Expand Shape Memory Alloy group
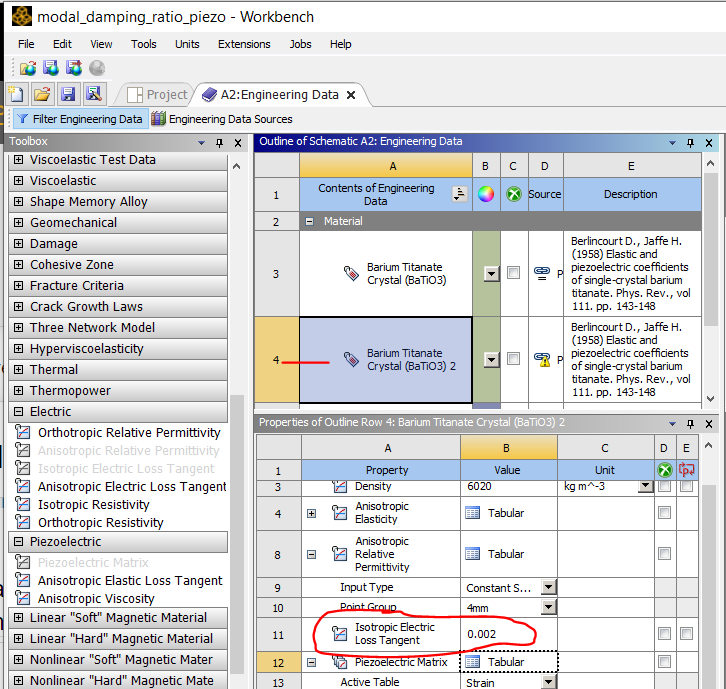The width and height of the screenshot is (726, 689). click(19, 201)
